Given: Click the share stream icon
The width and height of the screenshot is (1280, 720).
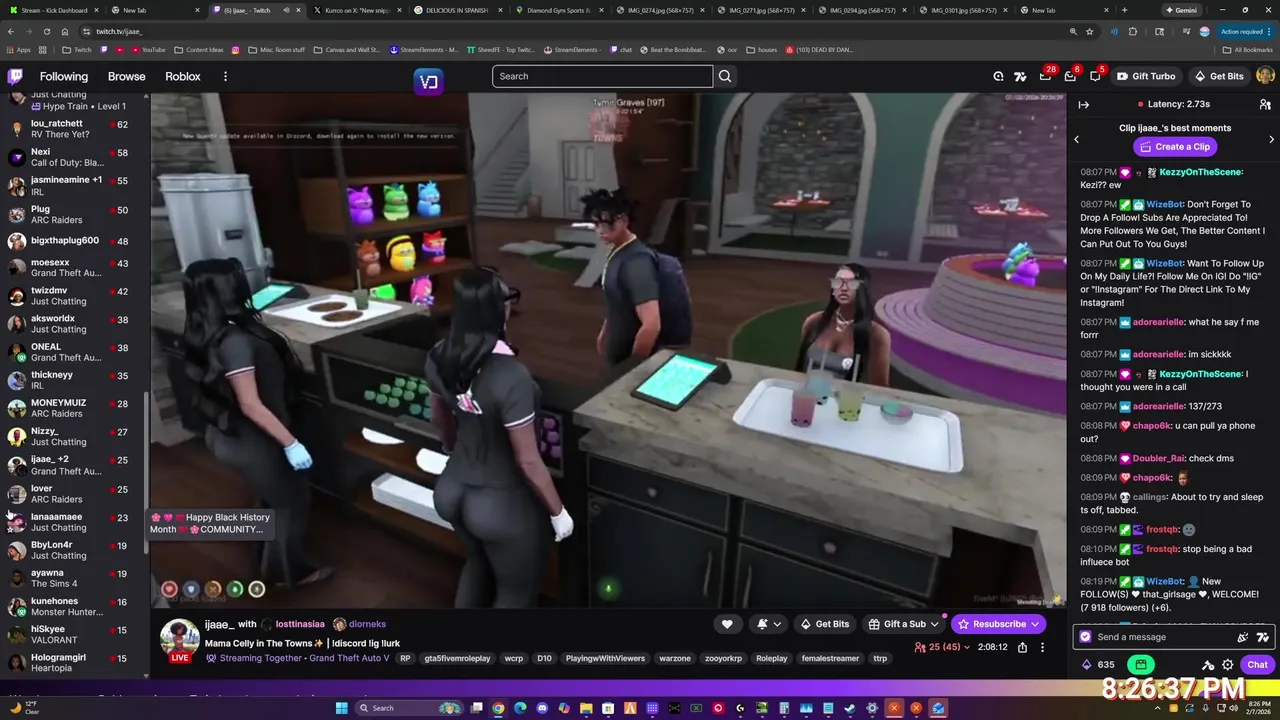Looking at the screenshot, I should coord(1022,647).
